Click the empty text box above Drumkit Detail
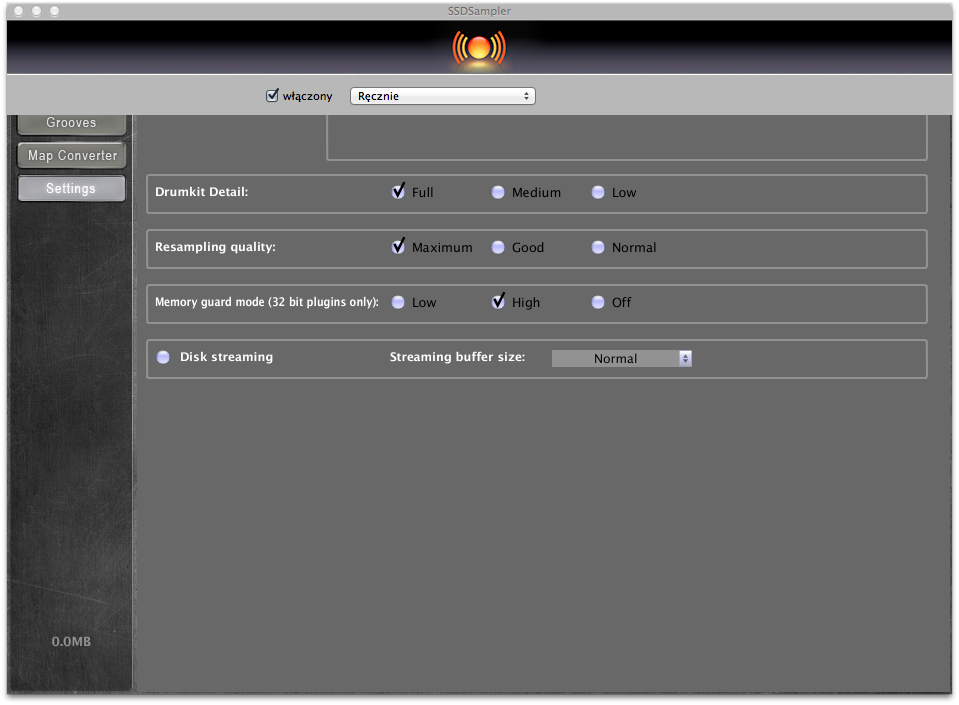Viewport: 959px width, 705px height. tap(627, 137)
